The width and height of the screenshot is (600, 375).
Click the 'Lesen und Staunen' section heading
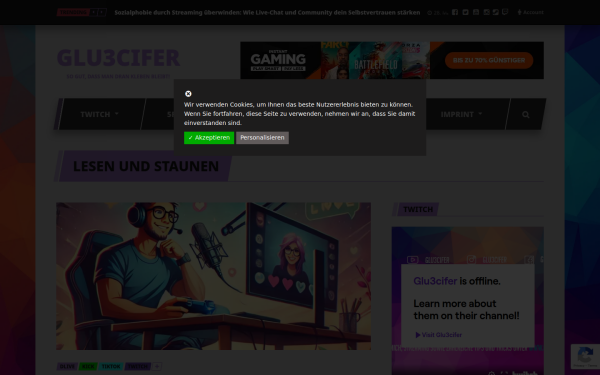point(146,166)
